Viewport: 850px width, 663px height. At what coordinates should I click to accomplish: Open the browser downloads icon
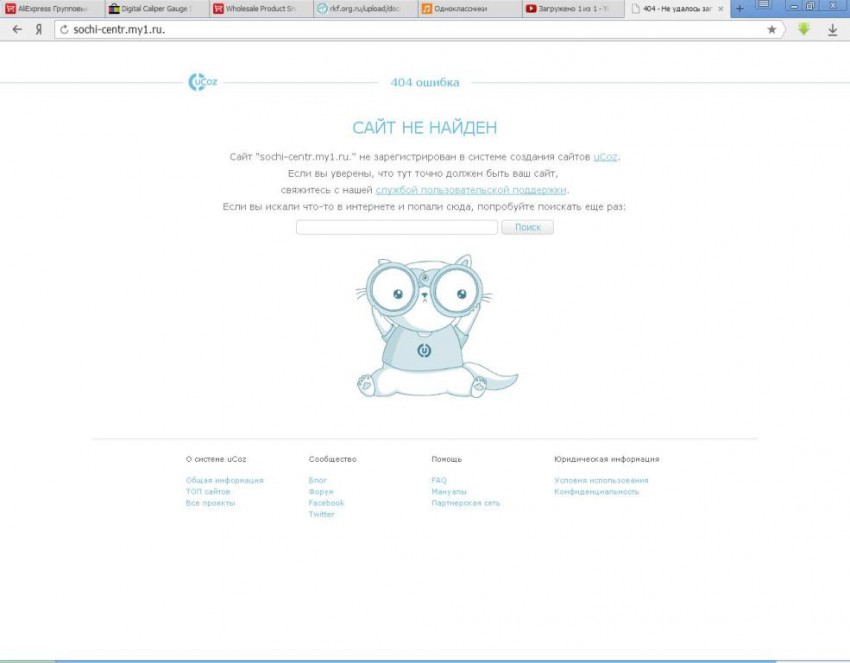click(832, 30)
